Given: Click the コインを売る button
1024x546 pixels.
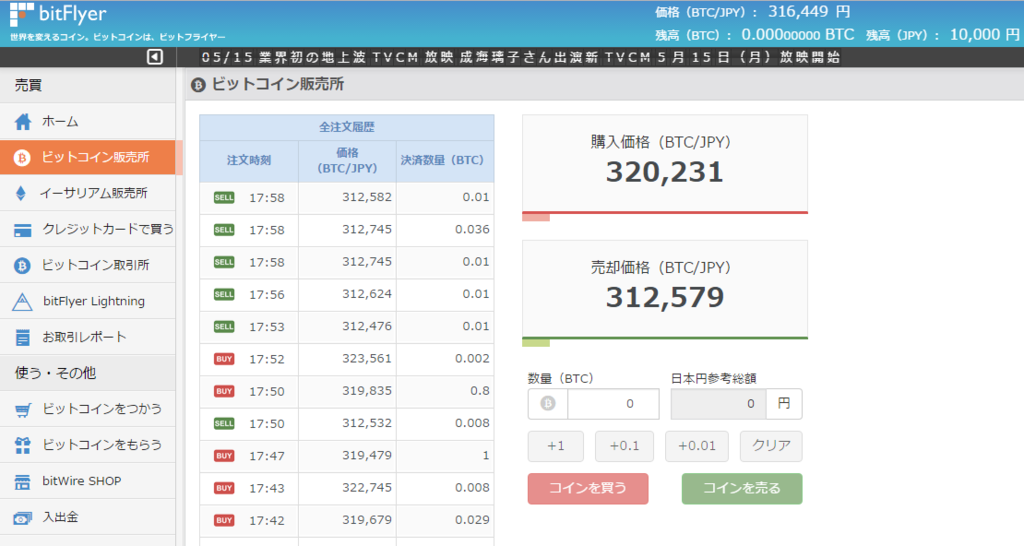Looking at the screenshot, I should (742, 489).
